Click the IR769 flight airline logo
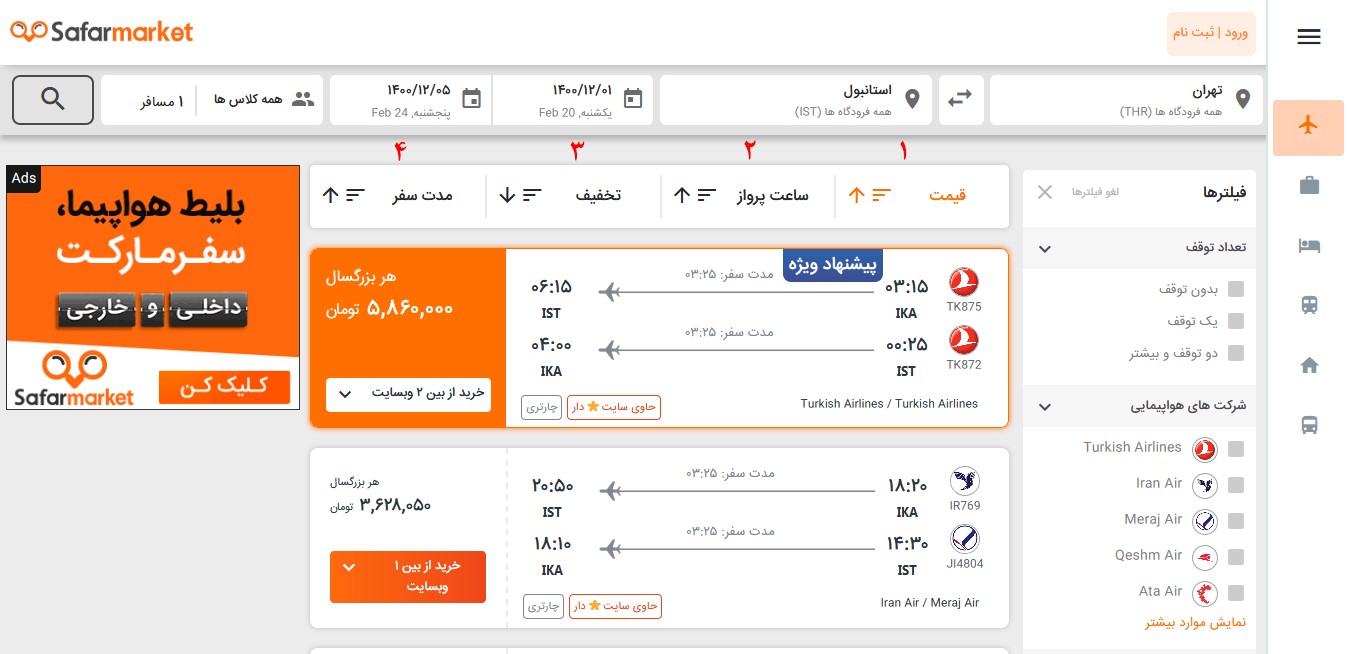This screenshot has height=654, width=1349. point(964,481)
